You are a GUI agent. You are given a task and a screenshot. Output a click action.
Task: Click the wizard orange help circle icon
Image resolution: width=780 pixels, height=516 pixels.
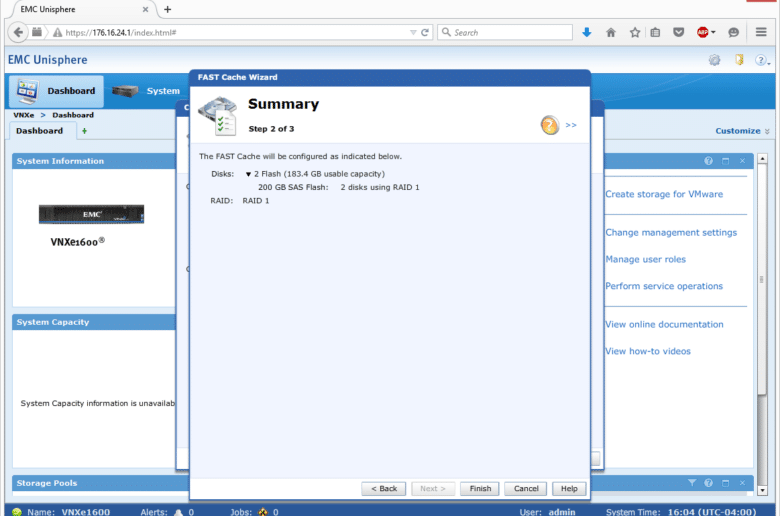(x=550, y=125)
